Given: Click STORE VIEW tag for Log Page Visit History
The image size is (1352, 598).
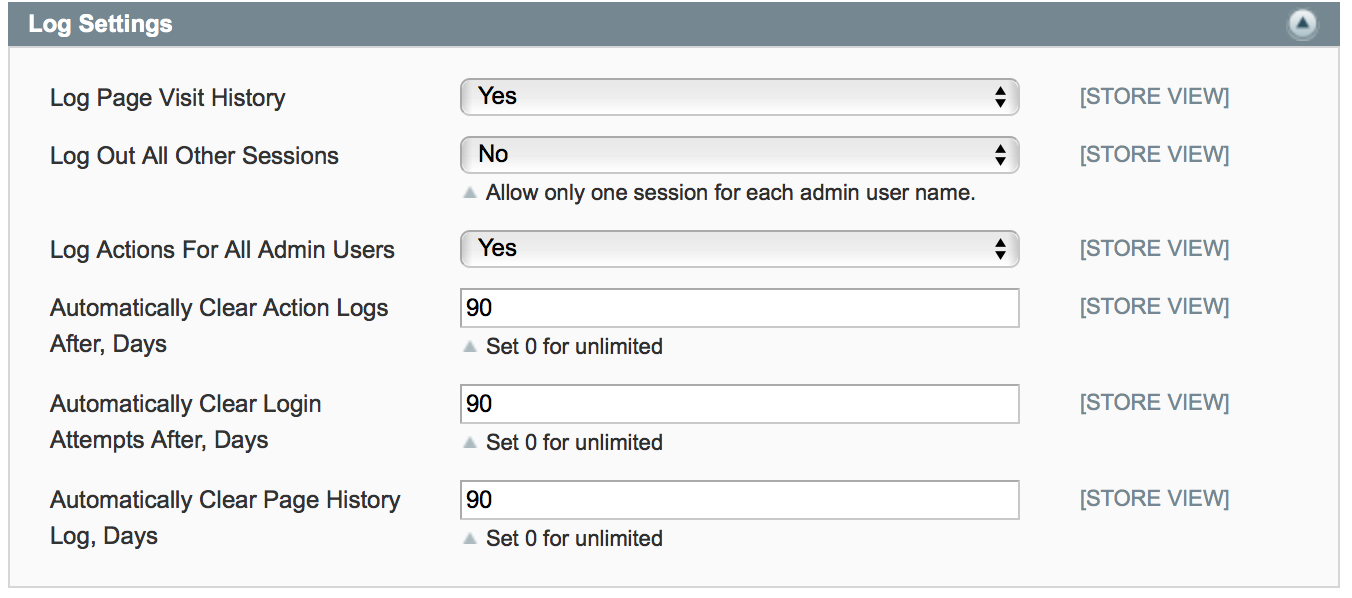Looking at the screenshot, I should coord(1154,97).
